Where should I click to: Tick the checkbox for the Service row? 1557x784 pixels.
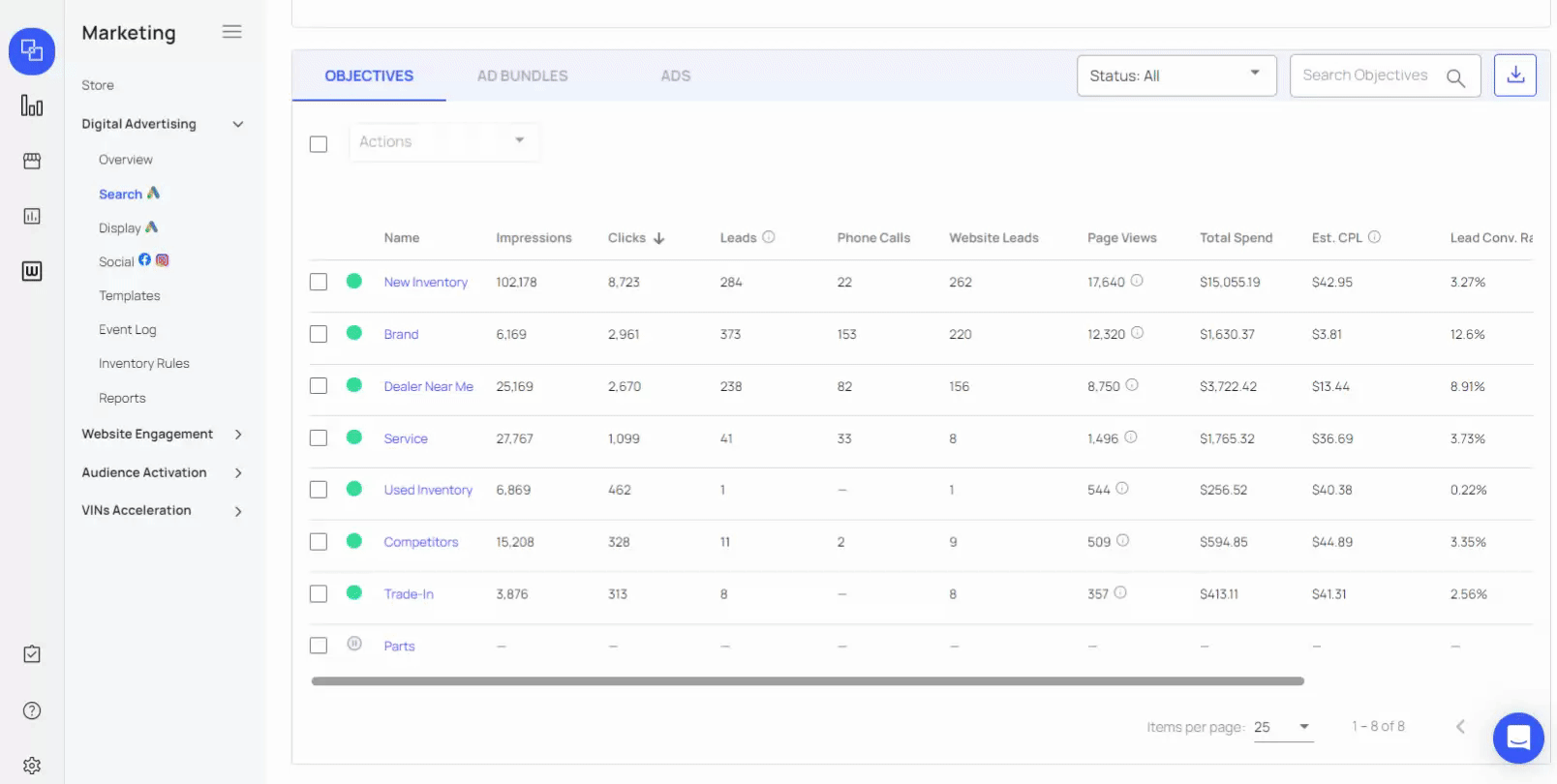319,438
